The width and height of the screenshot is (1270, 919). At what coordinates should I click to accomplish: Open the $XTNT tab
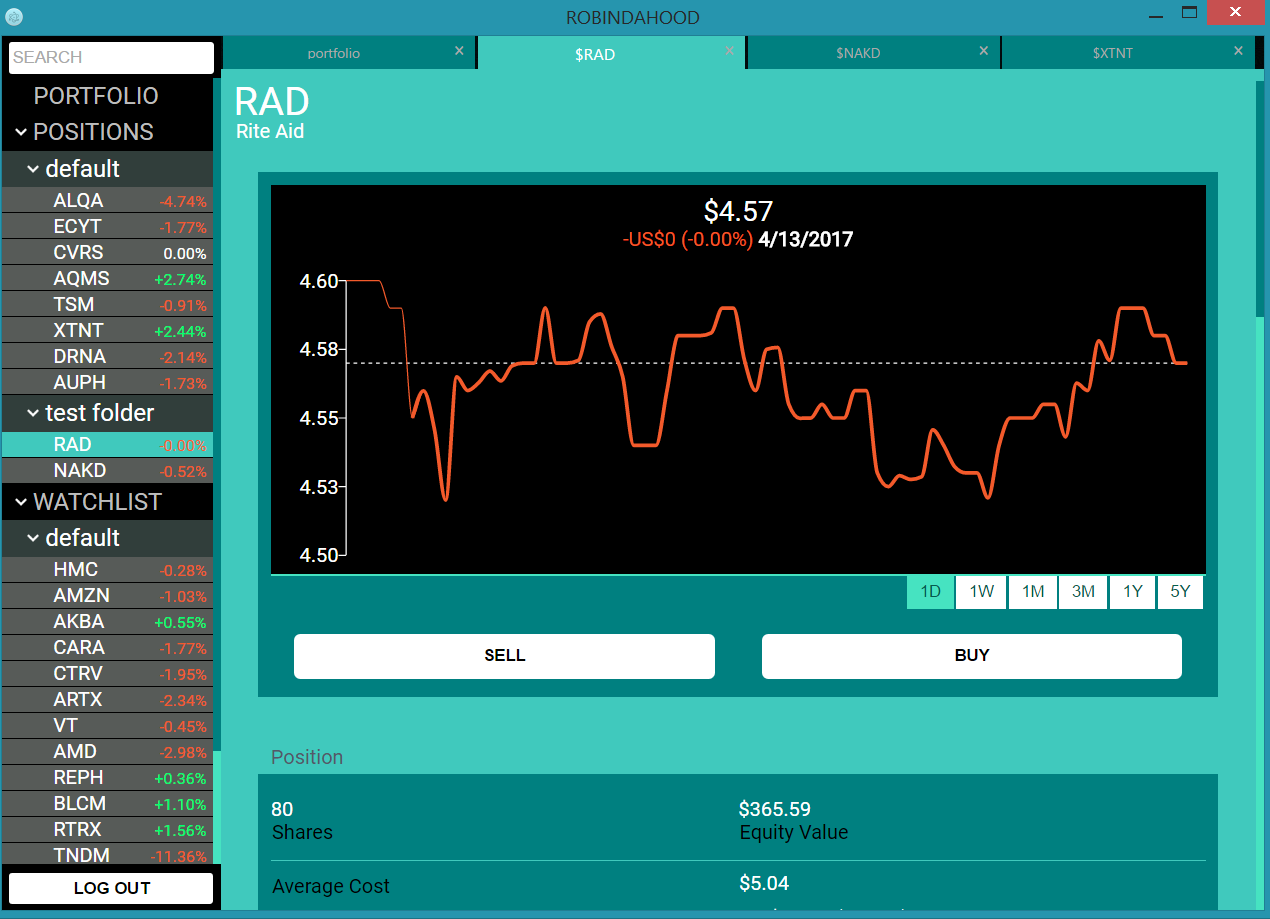pyautogui.click(x=1113, y=53)
